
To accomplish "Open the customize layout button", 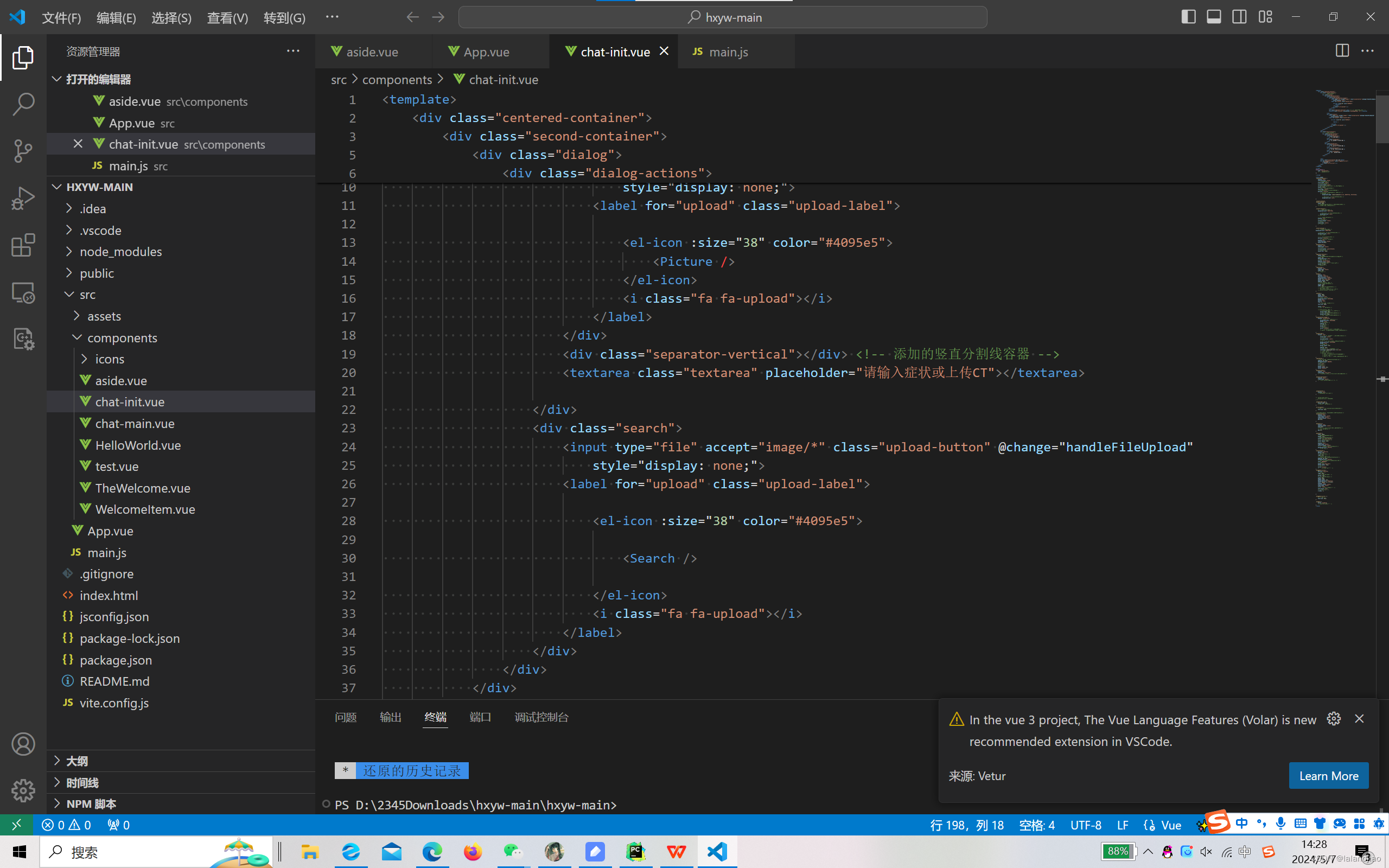I will coord(1265,17).
